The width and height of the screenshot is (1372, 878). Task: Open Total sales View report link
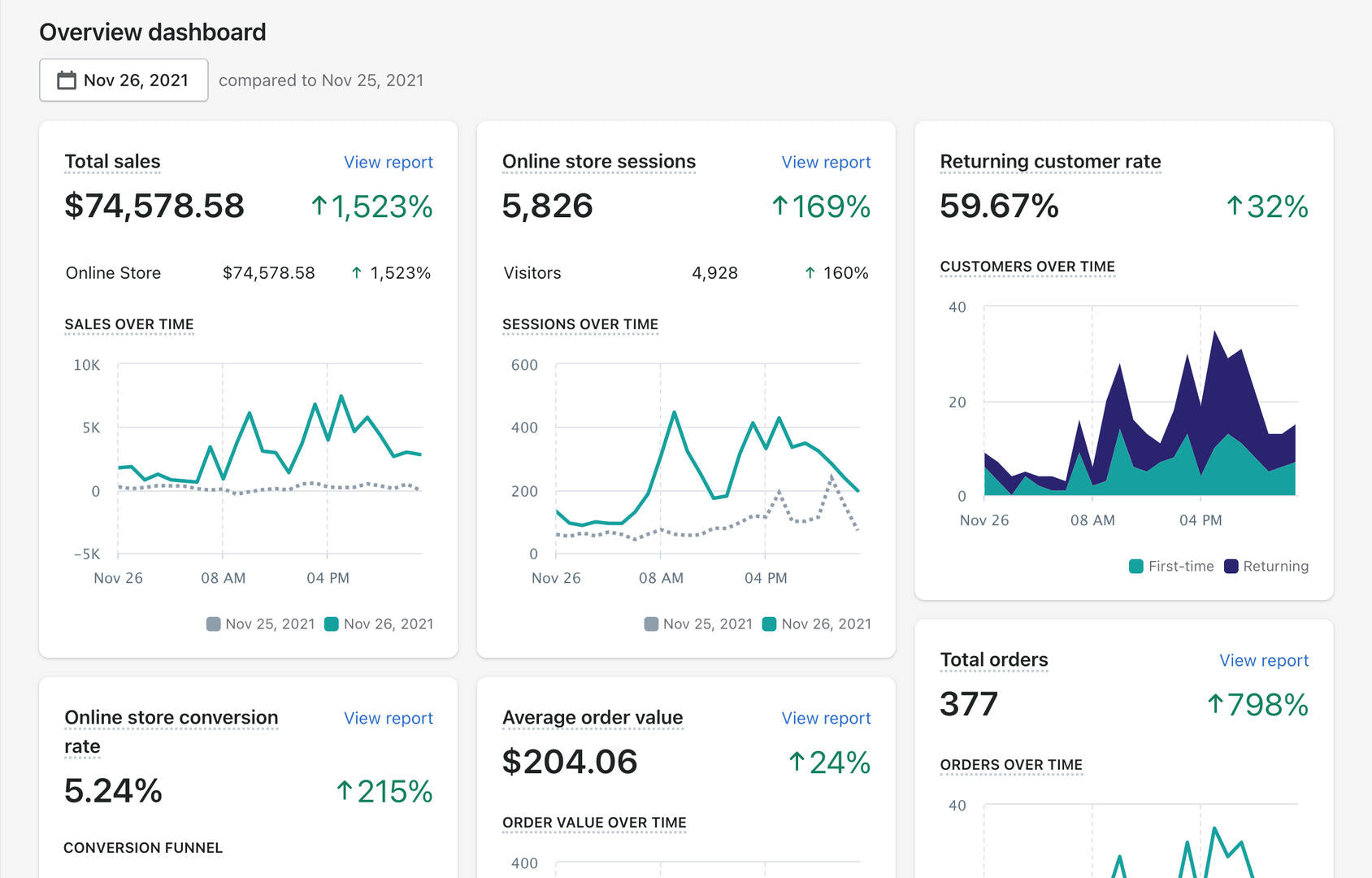(x=388, y=163)
